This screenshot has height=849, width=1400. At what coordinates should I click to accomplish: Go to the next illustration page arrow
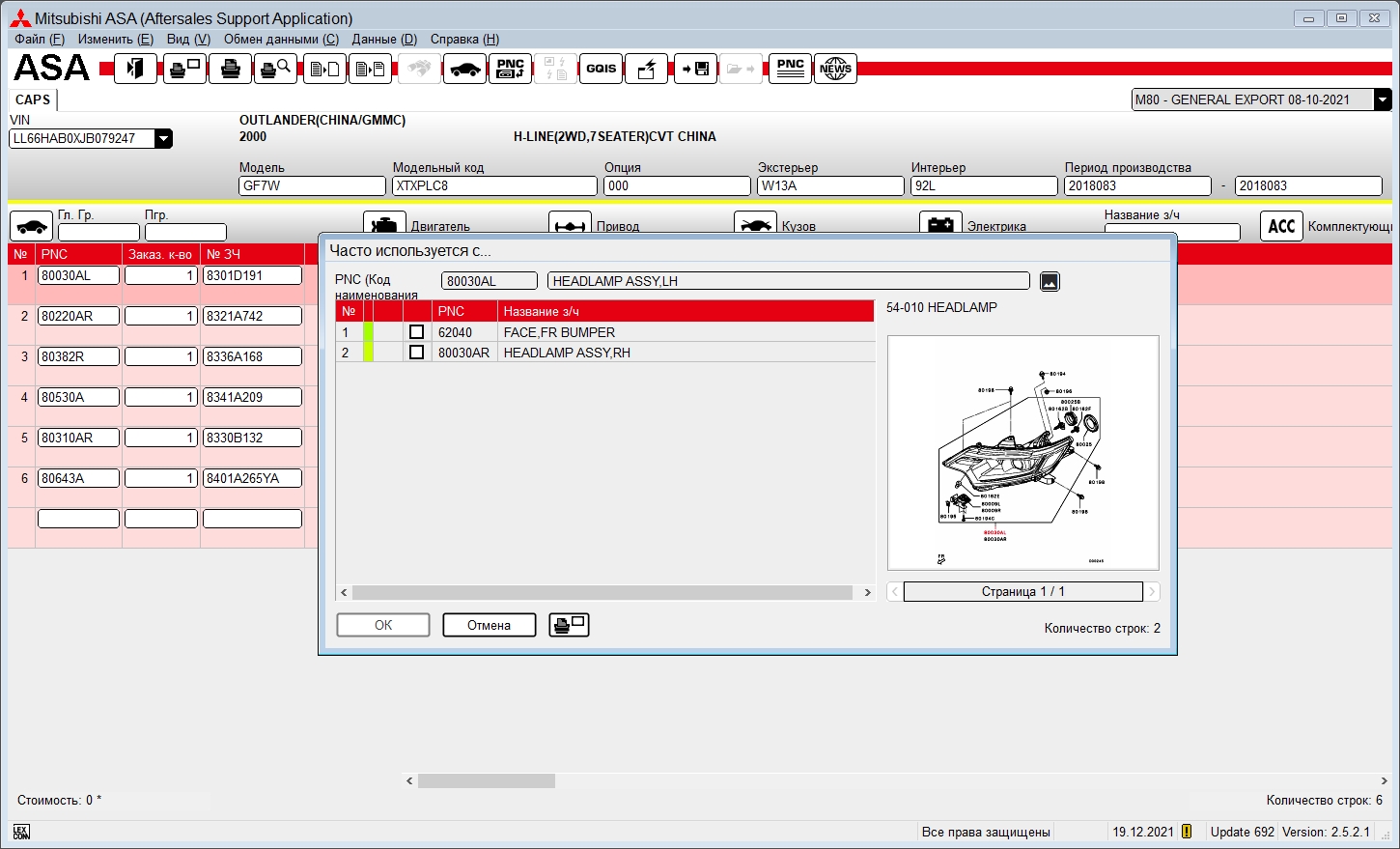click(x=1152, y=591)
